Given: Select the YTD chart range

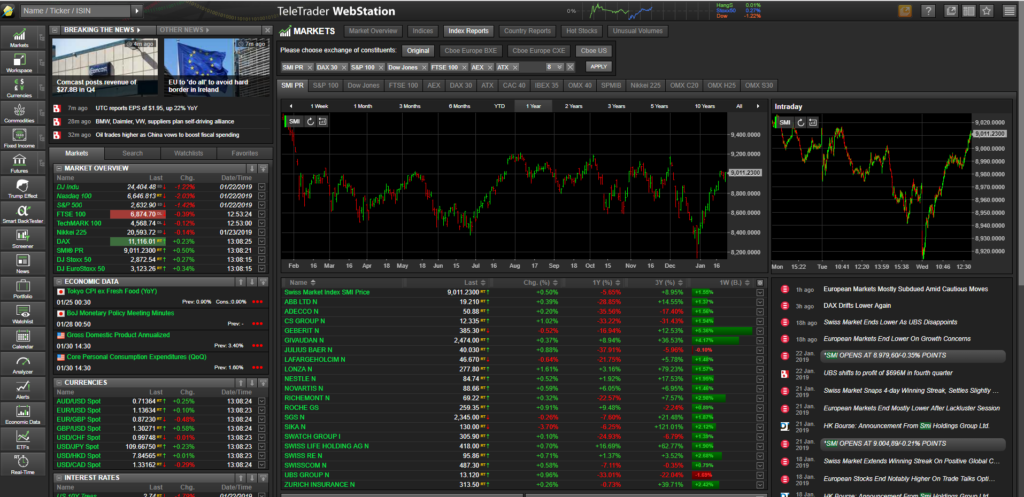Looking at the screenshot, I should [500, 106].
